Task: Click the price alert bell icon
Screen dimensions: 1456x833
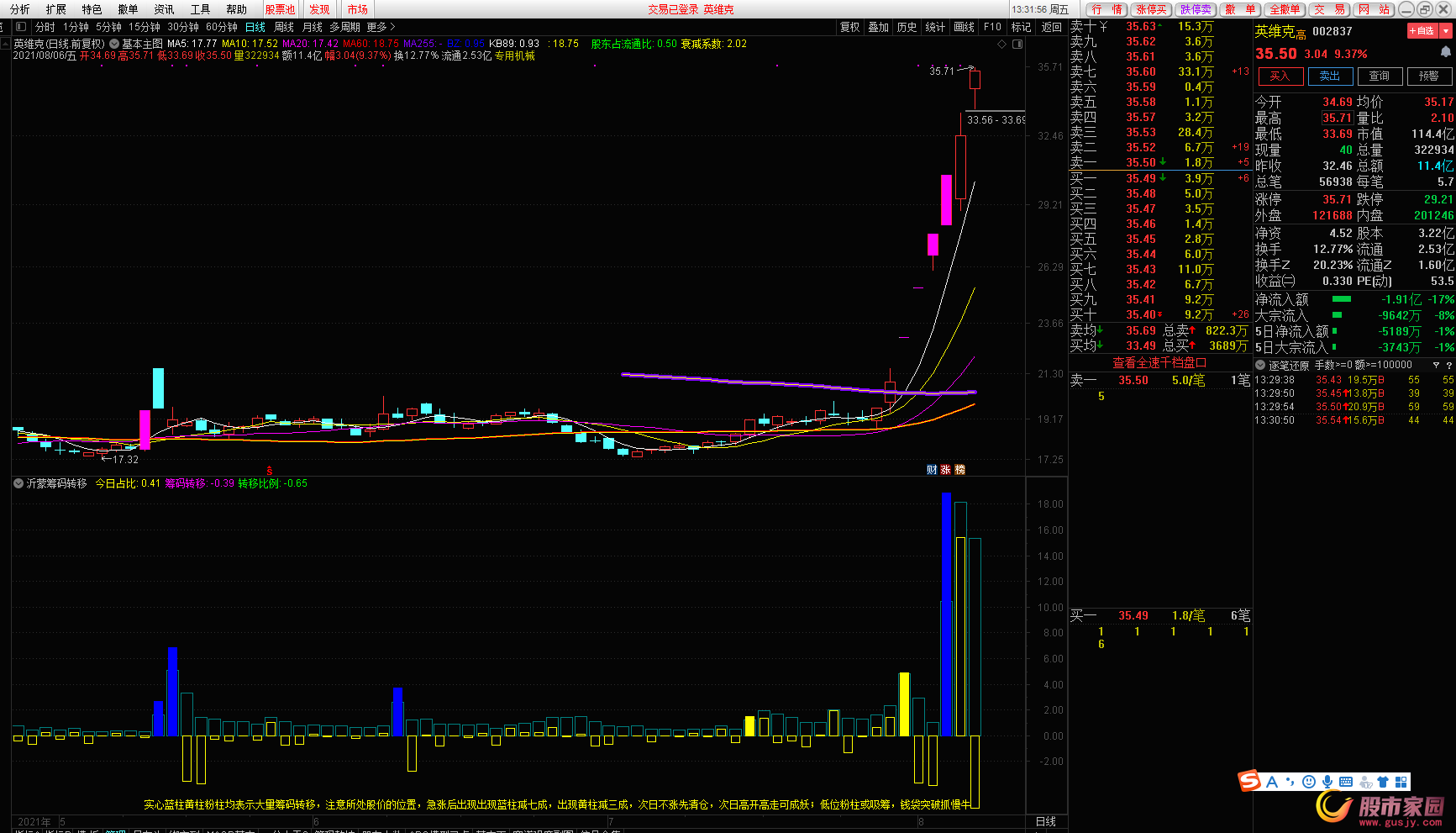Action: tap(1445, 53)
